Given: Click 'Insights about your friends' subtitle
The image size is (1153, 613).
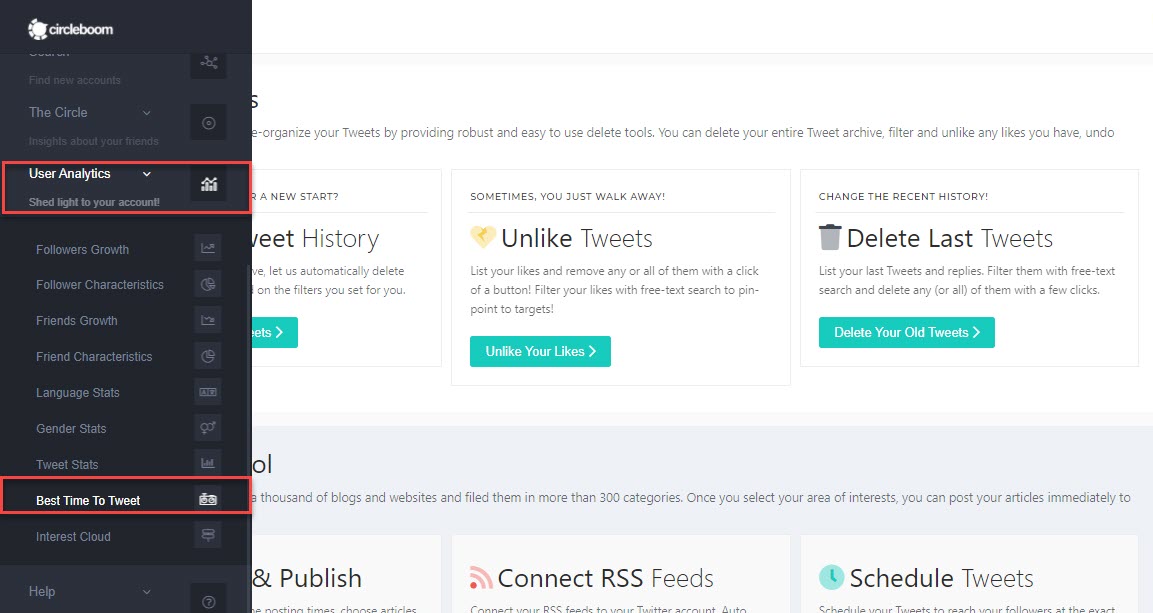Looking at the screenshot, I should (x=93, y=141).
